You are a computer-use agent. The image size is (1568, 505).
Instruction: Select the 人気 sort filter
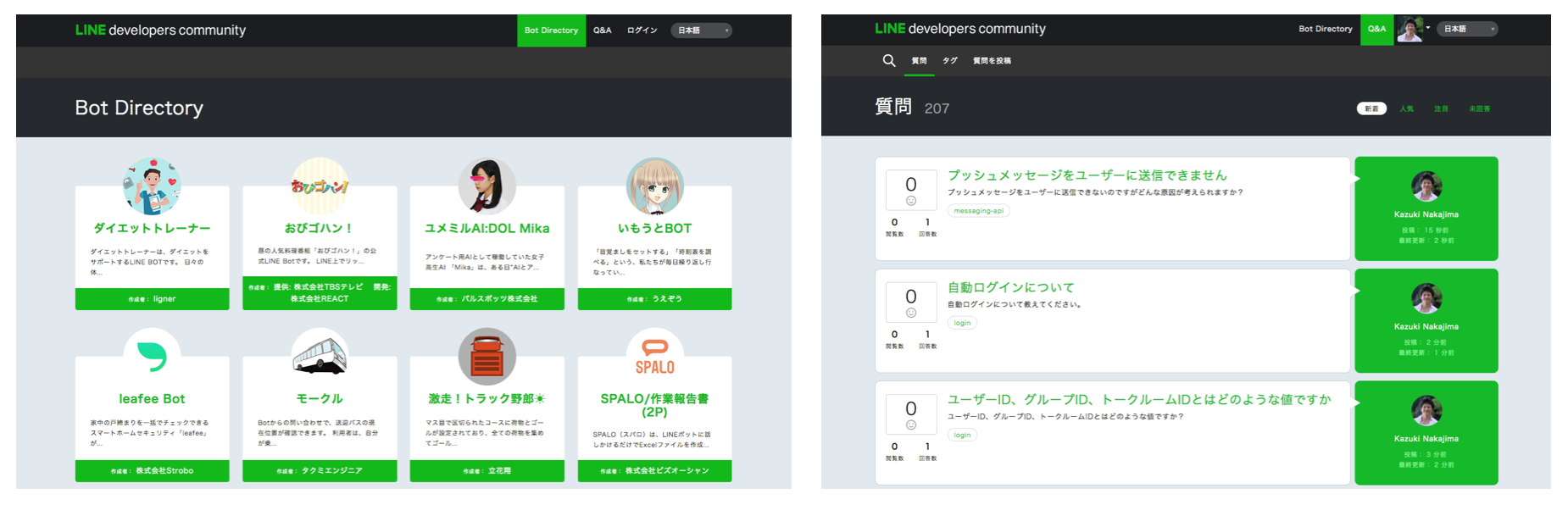(1407, 108)
